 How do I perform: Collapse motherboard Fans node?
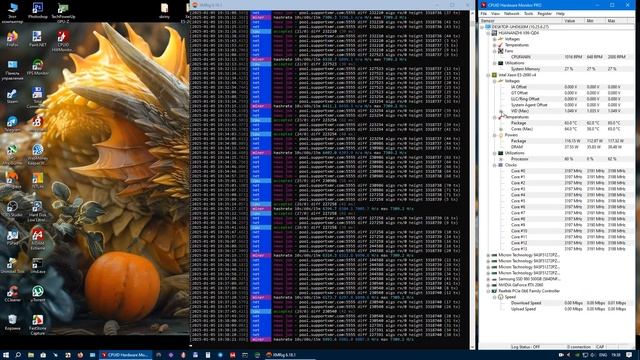494,51
